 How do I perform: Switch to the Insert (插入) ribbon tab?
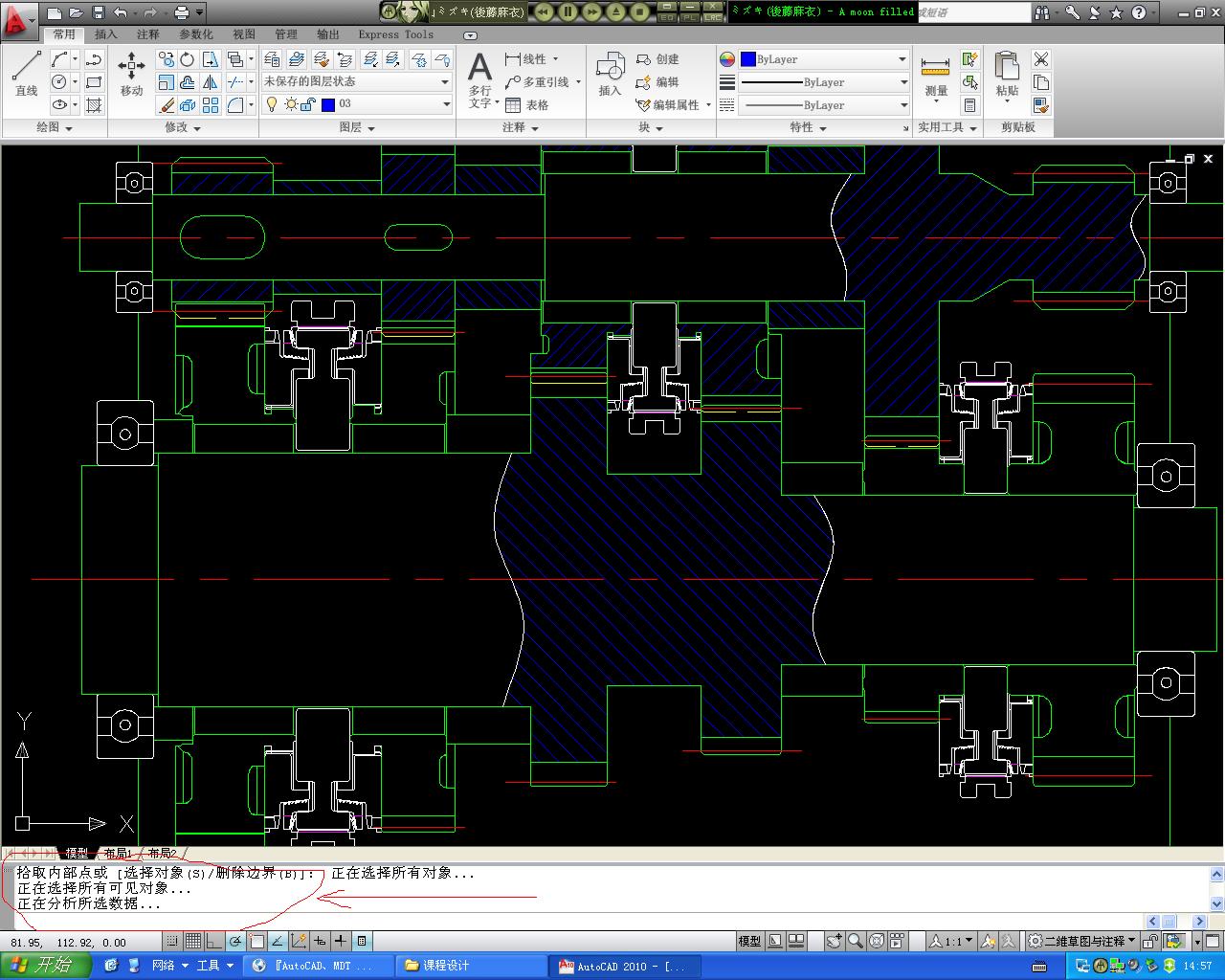click(106, 34)
